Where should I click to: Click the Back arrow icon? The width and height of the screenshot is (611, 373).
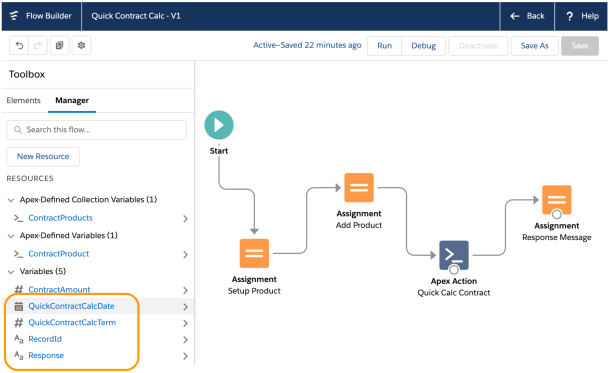point(515,16)
